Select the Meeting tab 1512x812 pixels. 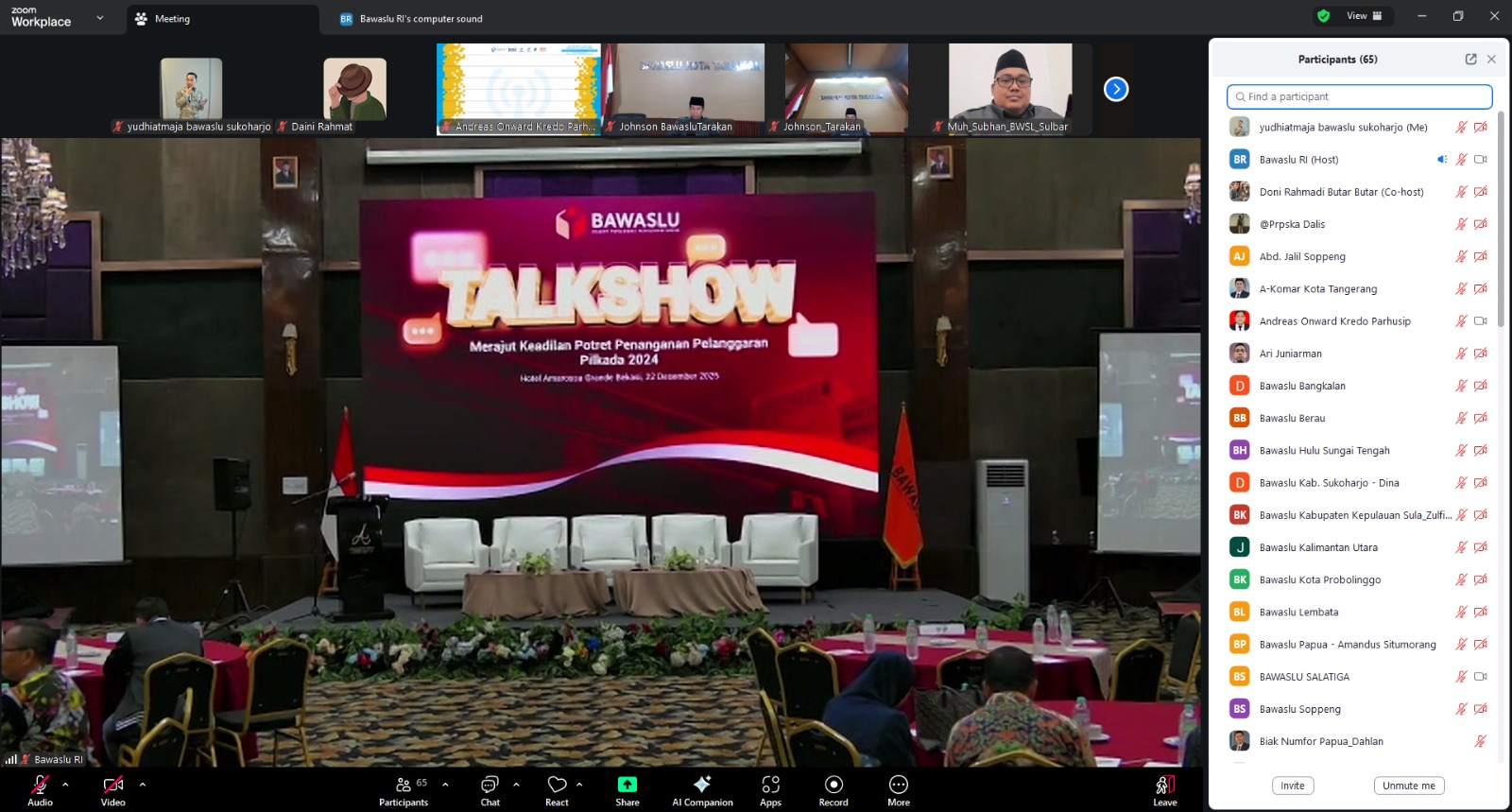coord(222,19)
